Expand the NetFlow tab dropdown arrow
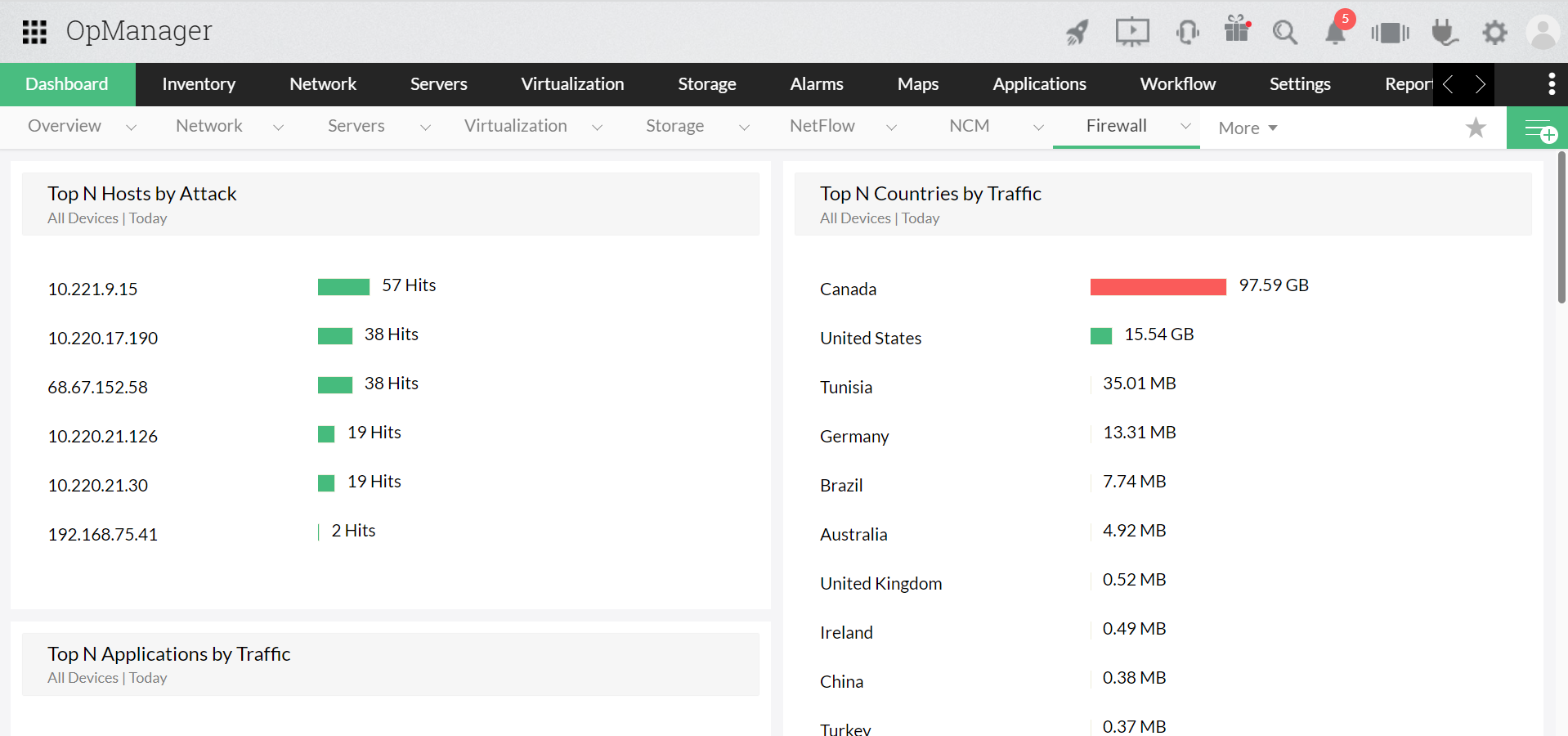 click(x=891, y=127)
